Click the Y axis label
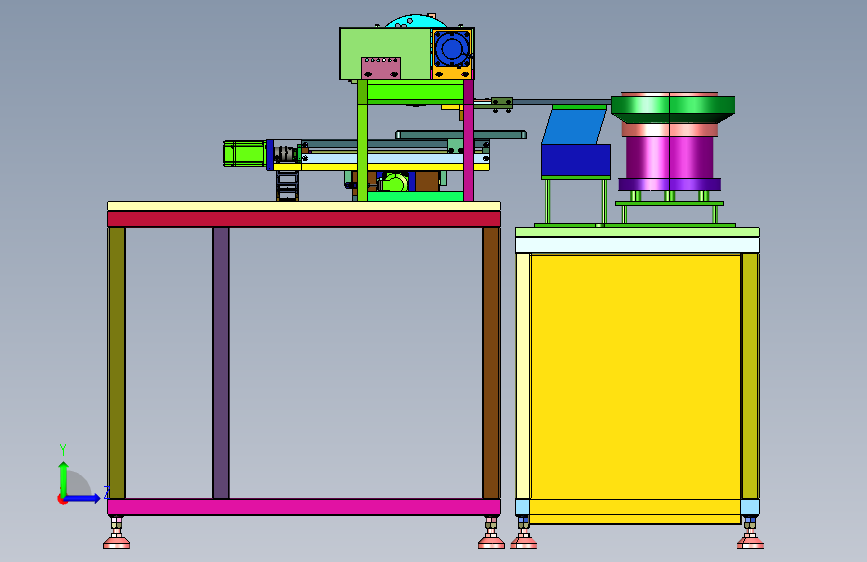867x562 pixels. point(63,450)
